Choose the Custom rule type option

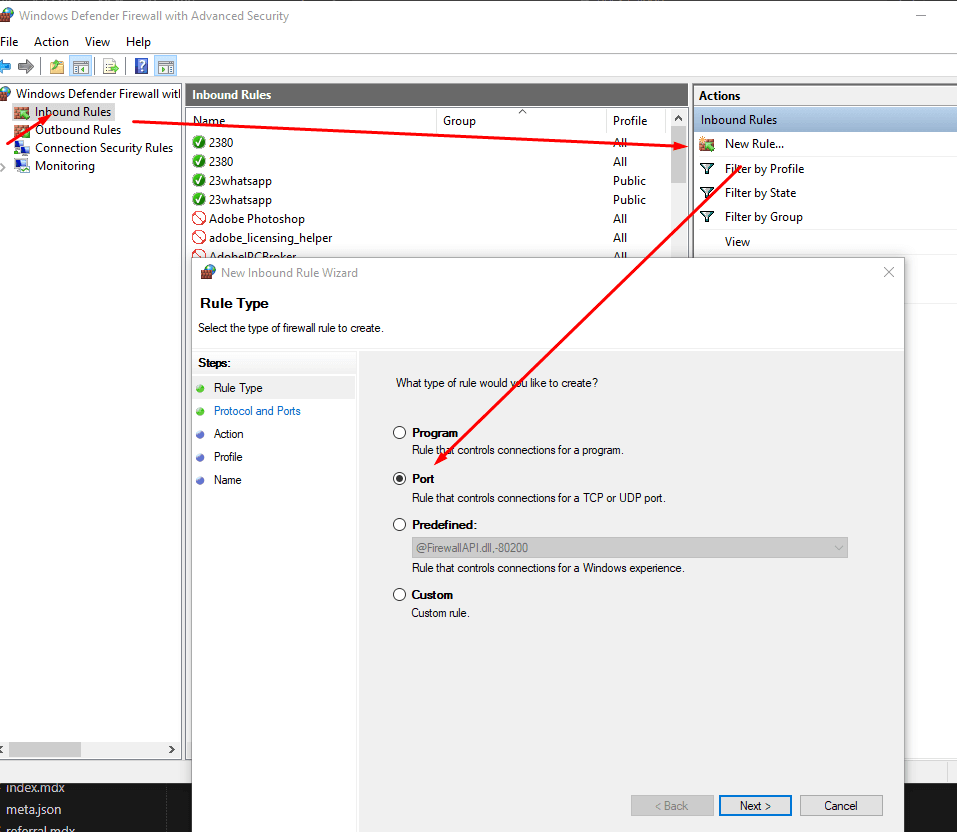pos(400,595)
